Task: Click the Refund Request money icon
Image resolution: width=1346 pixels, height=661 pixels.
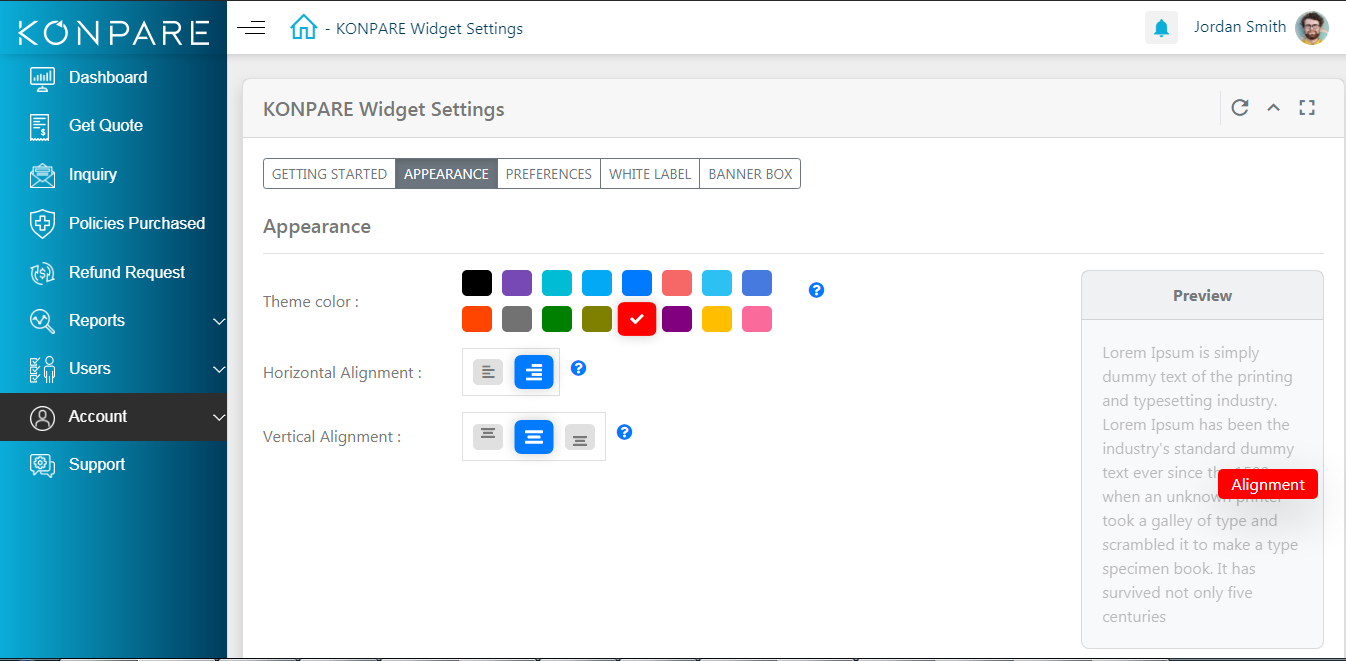Action: point(42,272)
